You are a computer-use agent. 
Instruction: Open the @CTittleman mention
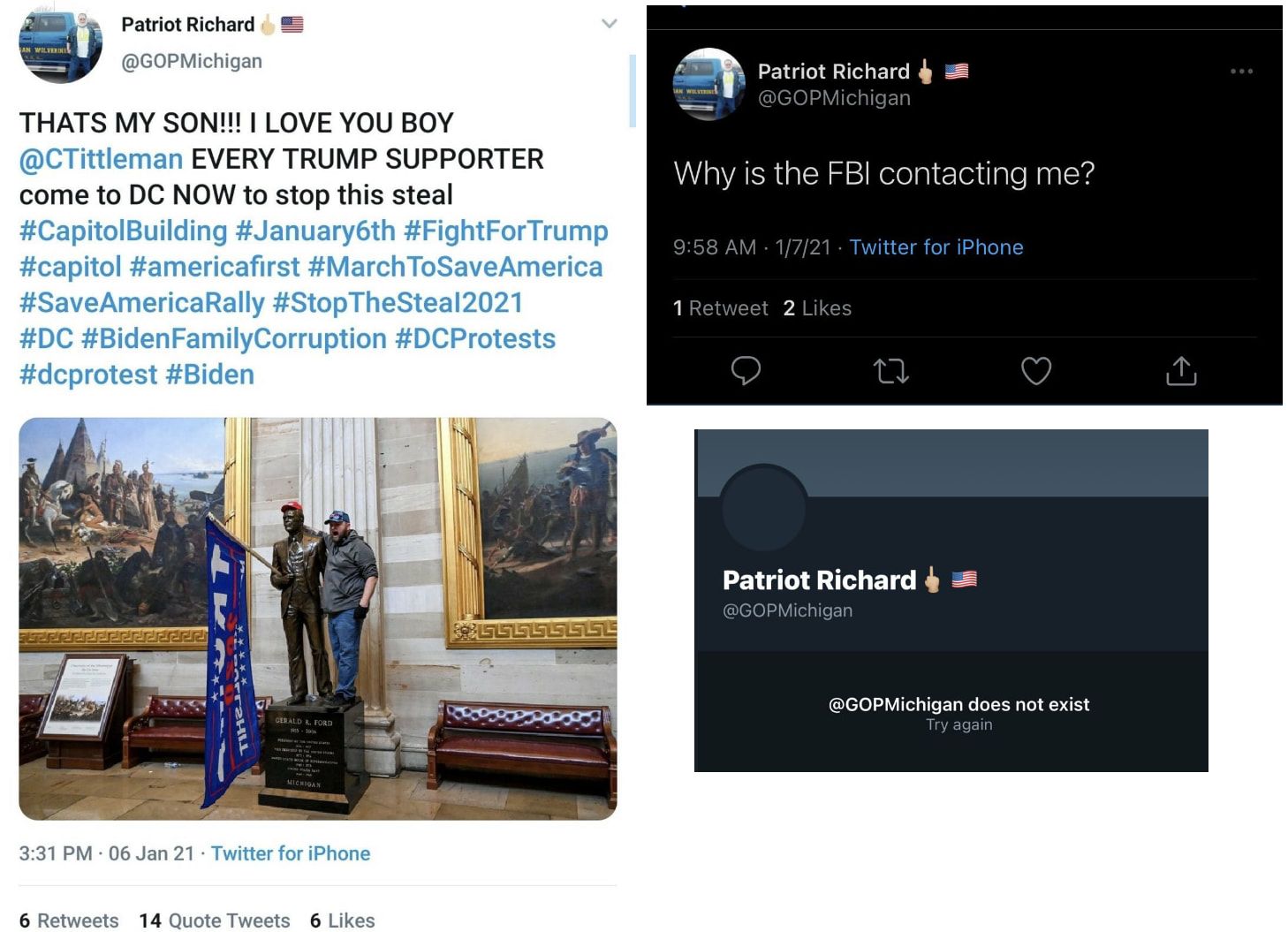tap(100, 159)
